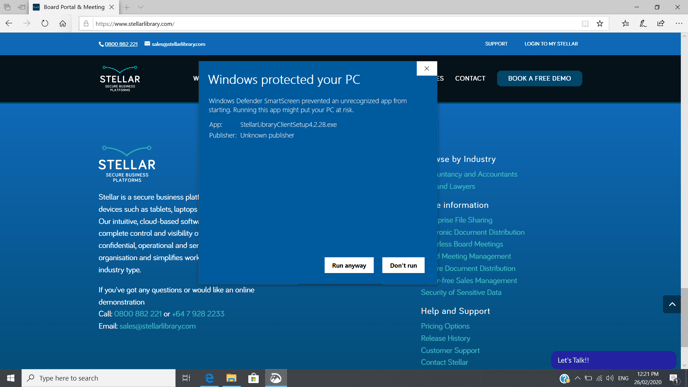Click +64 7 928 2233 phone link
This screenshot has height=387, width=688.
click(198, 314)
